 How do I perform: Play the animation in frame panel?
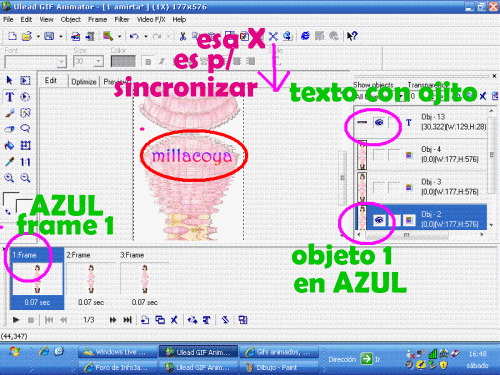pyautogui.click(x=16, y=320)
